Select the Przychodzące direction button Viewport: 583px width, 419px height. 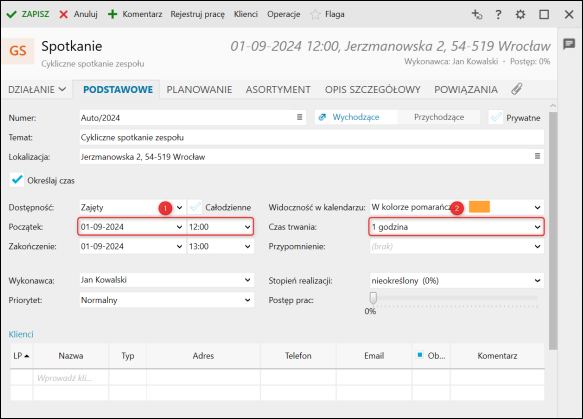[x=439, y=117]
